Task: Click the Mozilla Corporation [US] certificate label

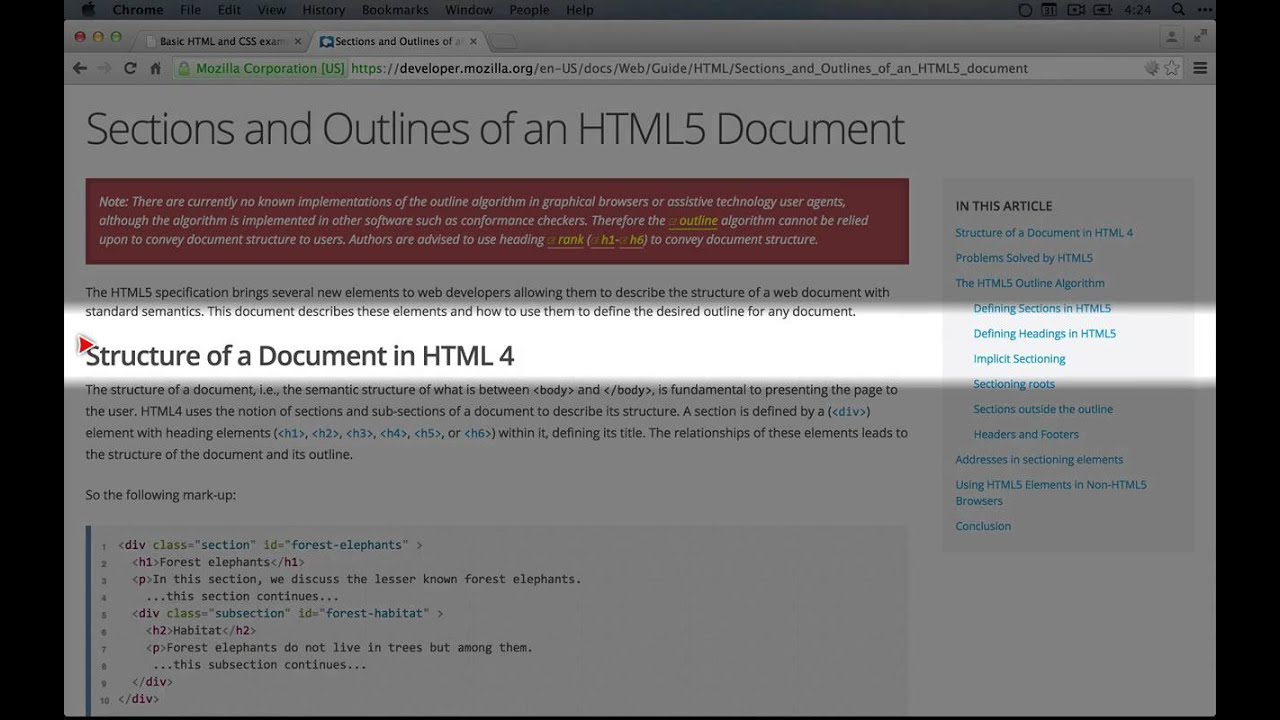Action: (x=270, y=68)
